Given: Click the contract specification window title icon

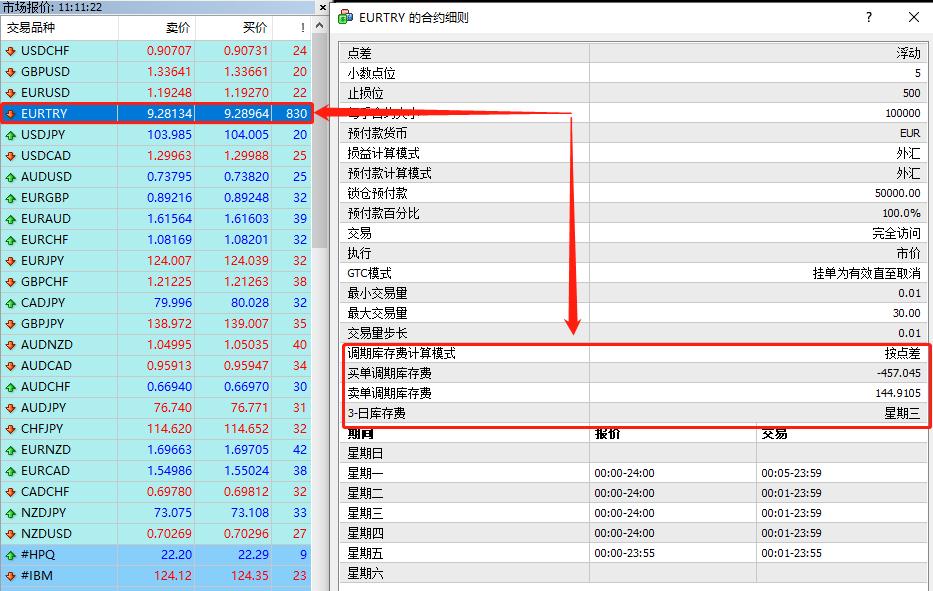Looking at the screenshot, I should click(345, 17).
